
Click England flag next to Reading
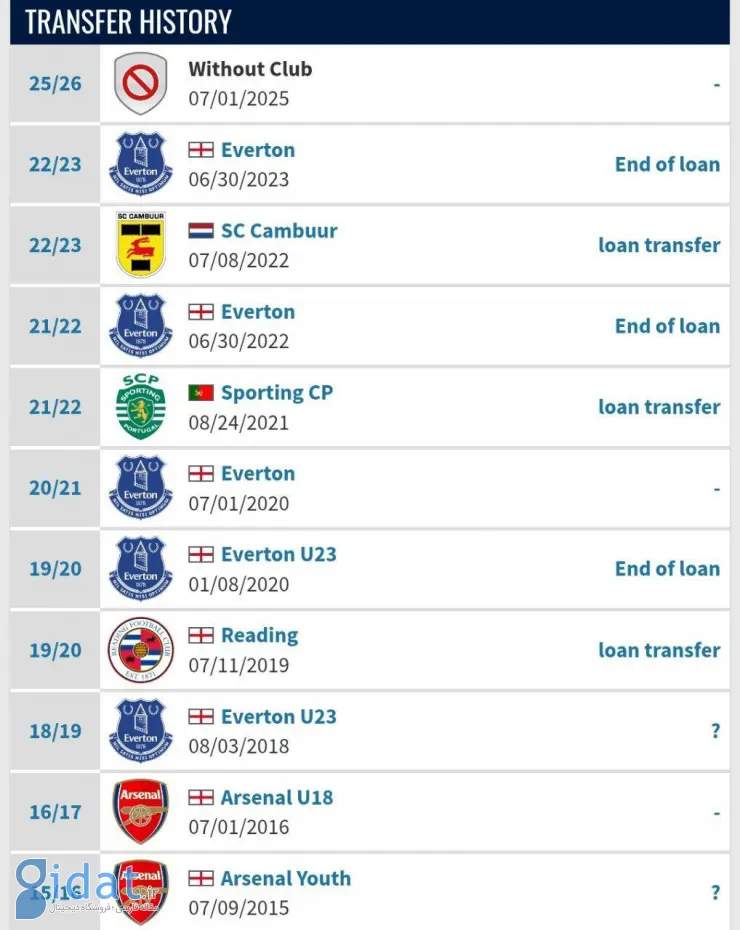click(x=201, y=635)
